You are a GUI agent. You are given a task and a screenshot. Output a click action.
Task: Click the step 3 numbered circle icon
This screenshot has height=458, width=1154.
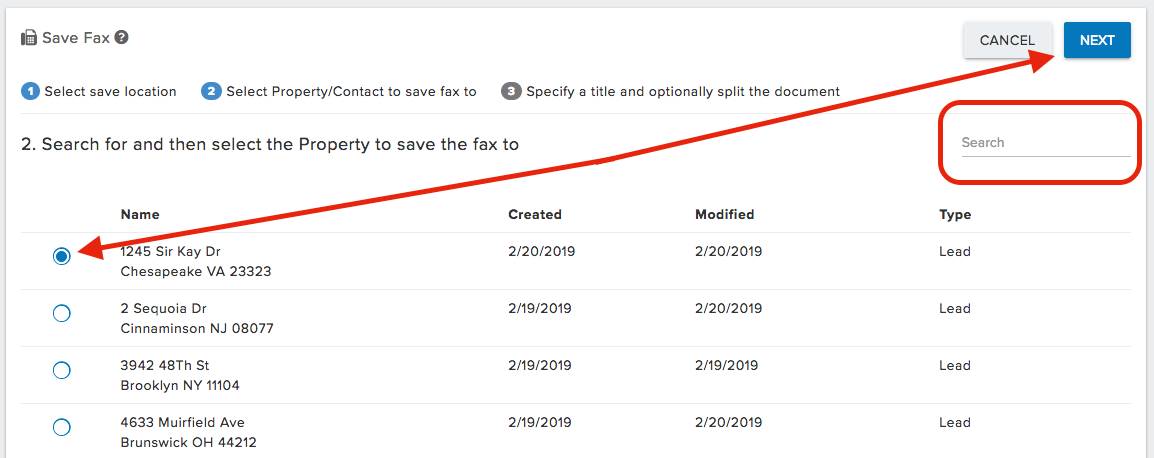pos(511,92)
